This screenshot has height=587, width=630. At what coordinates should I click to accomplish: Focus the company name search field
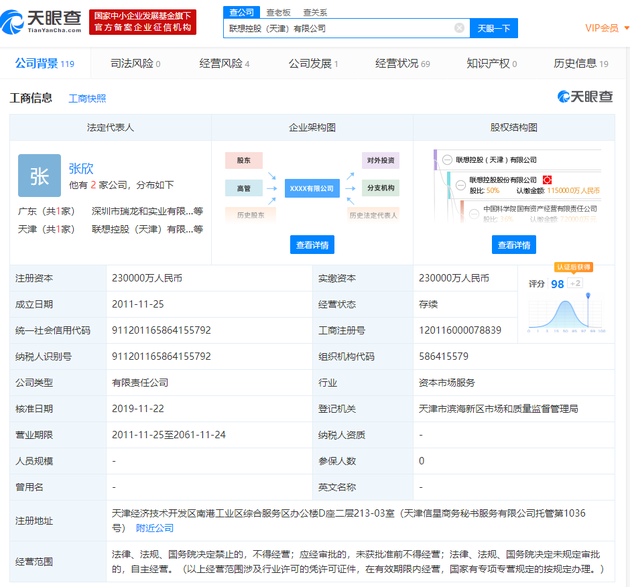[340, 29]
